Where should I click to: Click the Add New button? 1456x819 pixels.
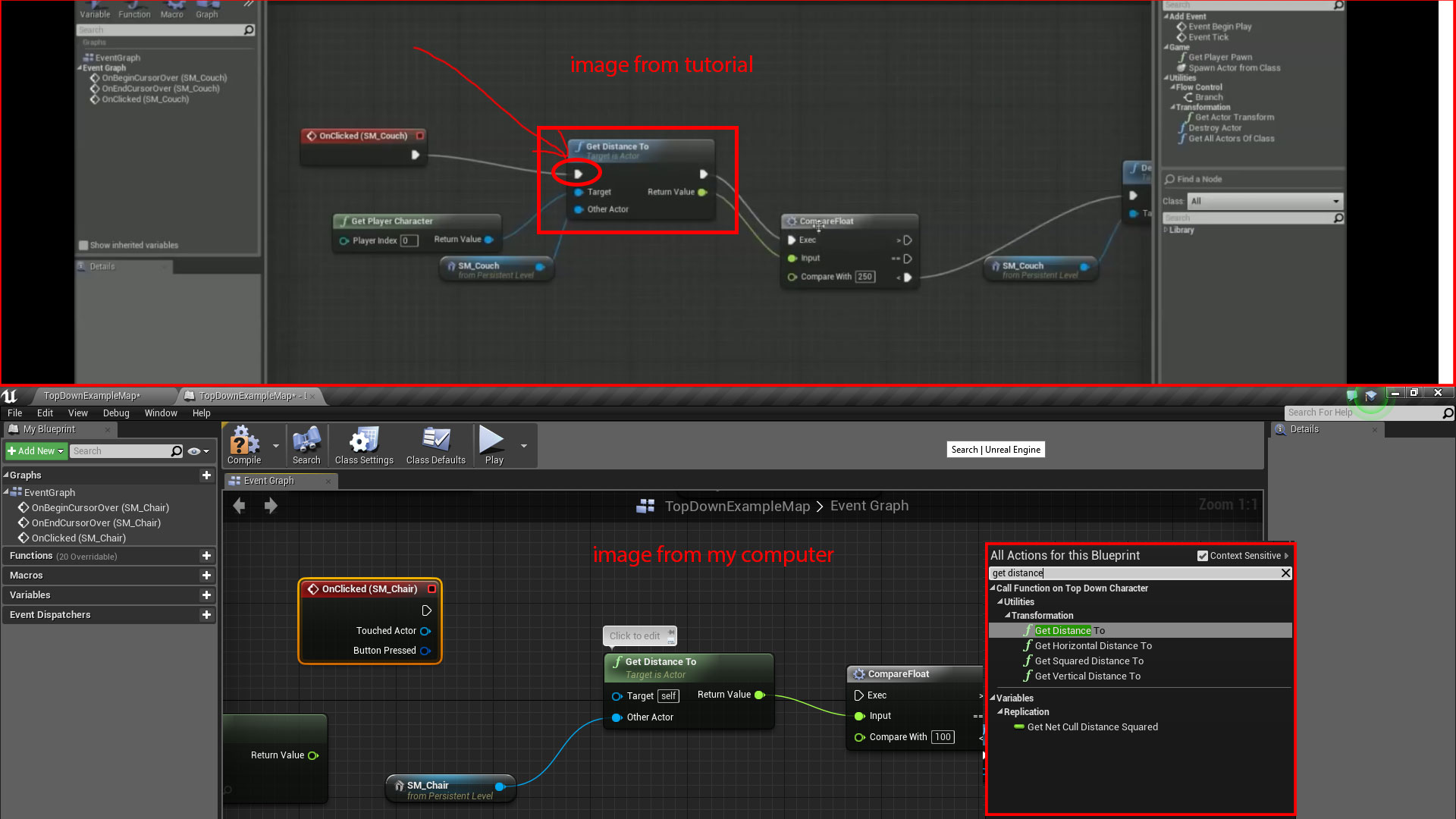[x=36, y=451]
